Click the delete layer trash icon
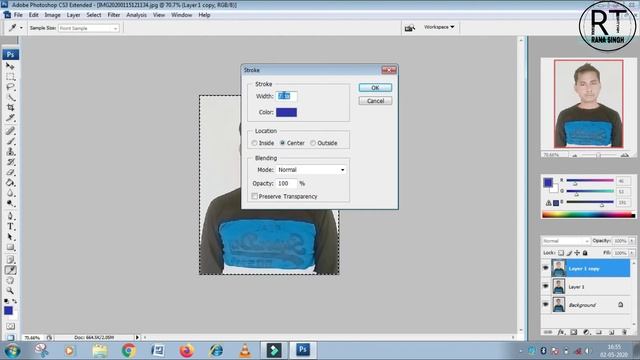The image size is (640, 360). click(624, 332)
